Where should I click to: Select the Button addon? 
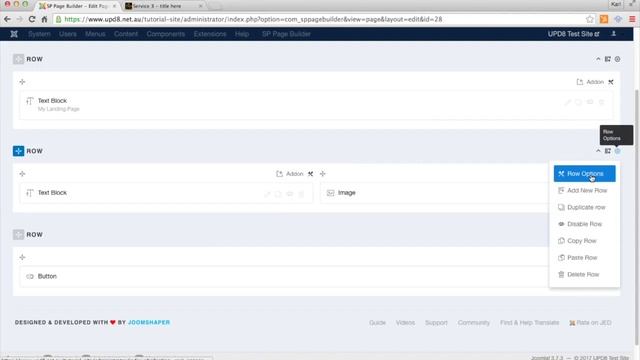tap(284, 276)
